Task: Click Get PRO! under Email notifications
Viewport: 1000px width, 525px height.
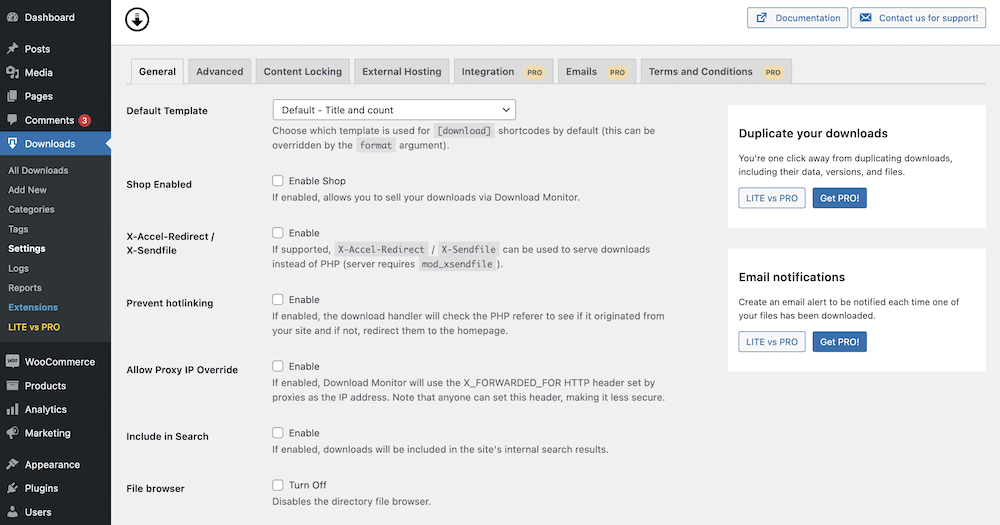Action: (839, 342)
